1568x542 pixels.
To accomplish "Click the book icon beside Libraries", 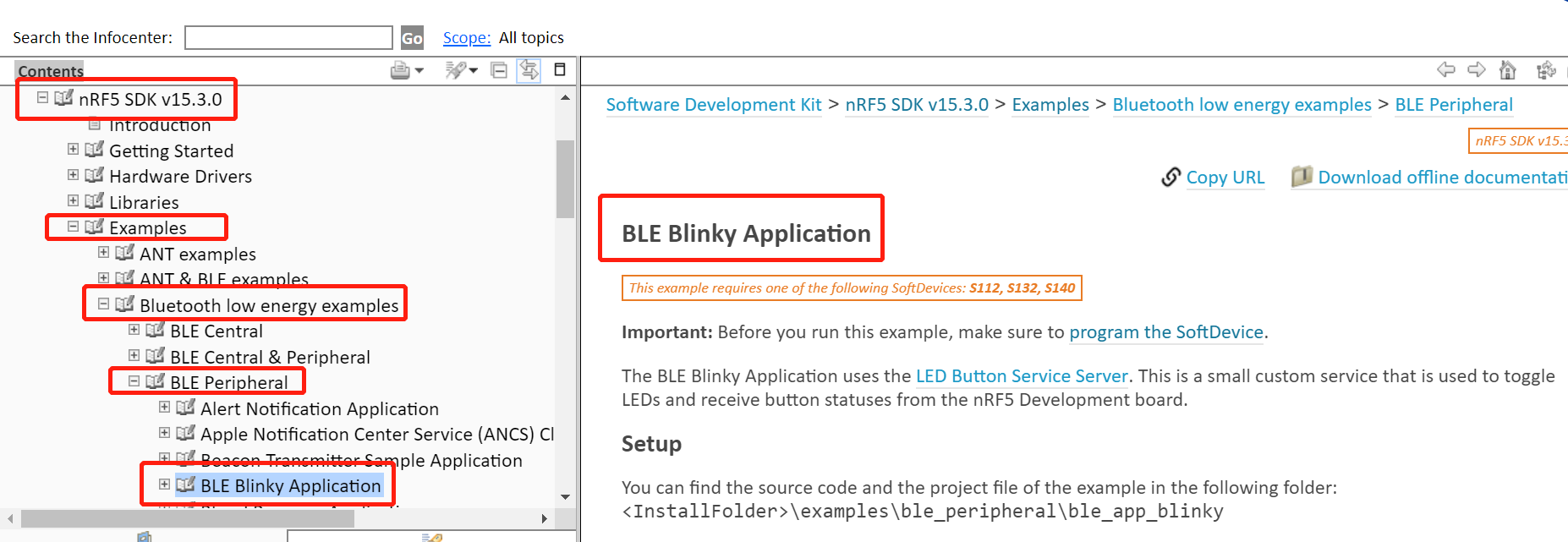I will 94,201.
